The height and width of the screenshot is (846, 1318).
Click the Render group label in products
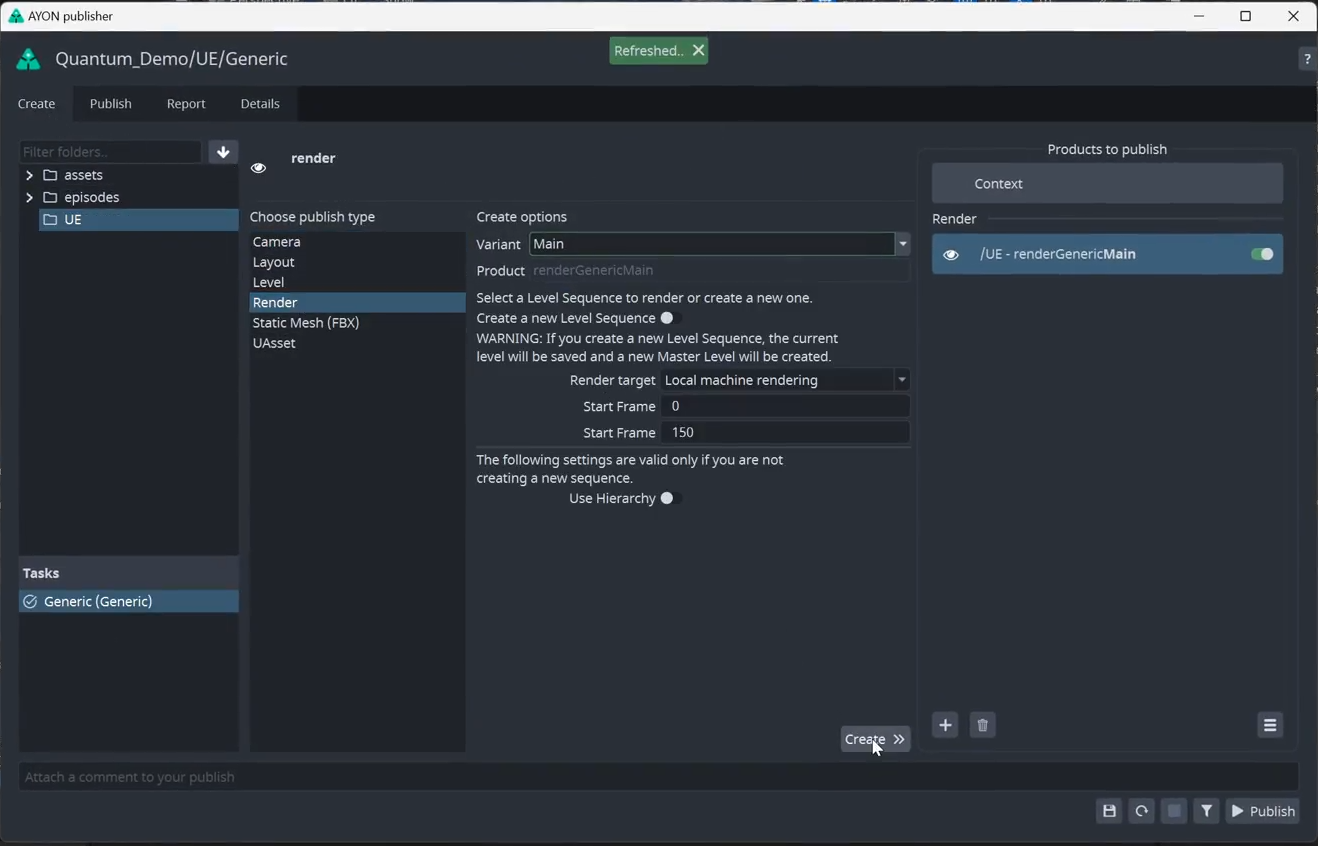point(954,219)
